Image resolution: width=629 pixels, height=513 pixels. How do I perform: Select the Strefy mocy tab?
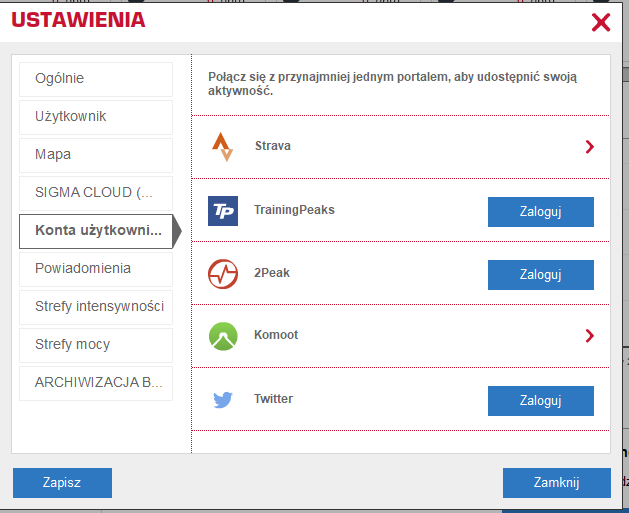pyautogui.click(x=96, y=345)
